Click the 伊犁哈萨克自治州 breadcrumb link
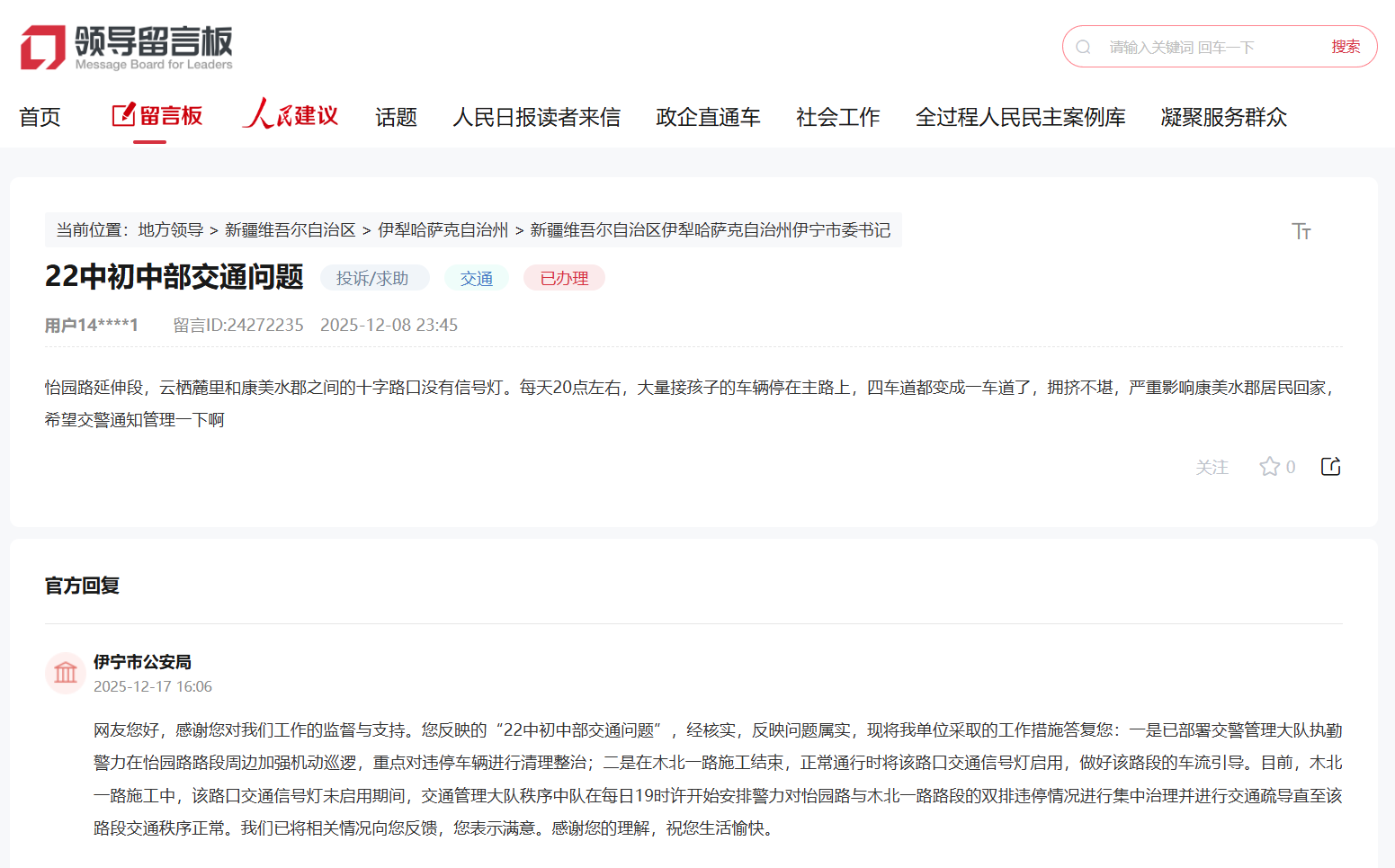Screen dimensions: 1395x868 coord(443,230)
